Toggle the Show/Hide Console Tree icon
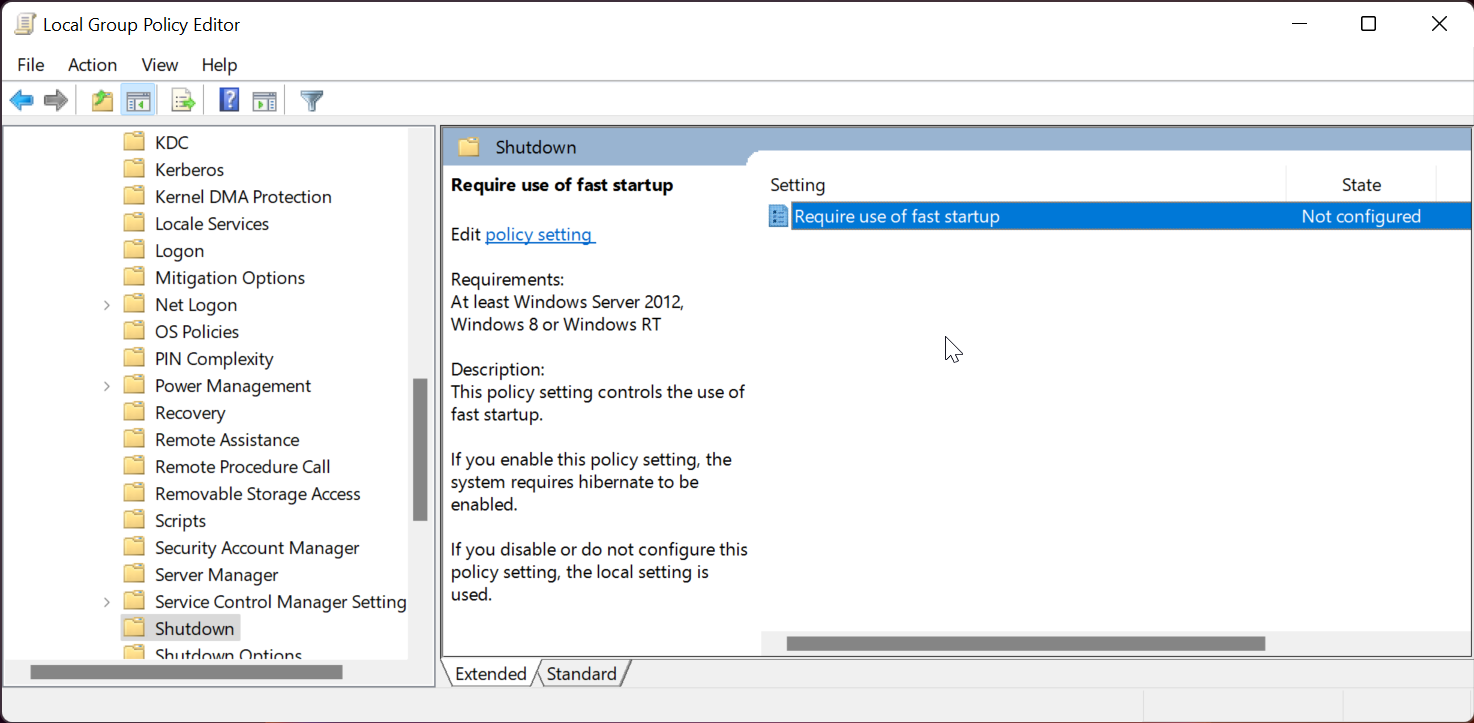1474x723 pixels. 138,99
